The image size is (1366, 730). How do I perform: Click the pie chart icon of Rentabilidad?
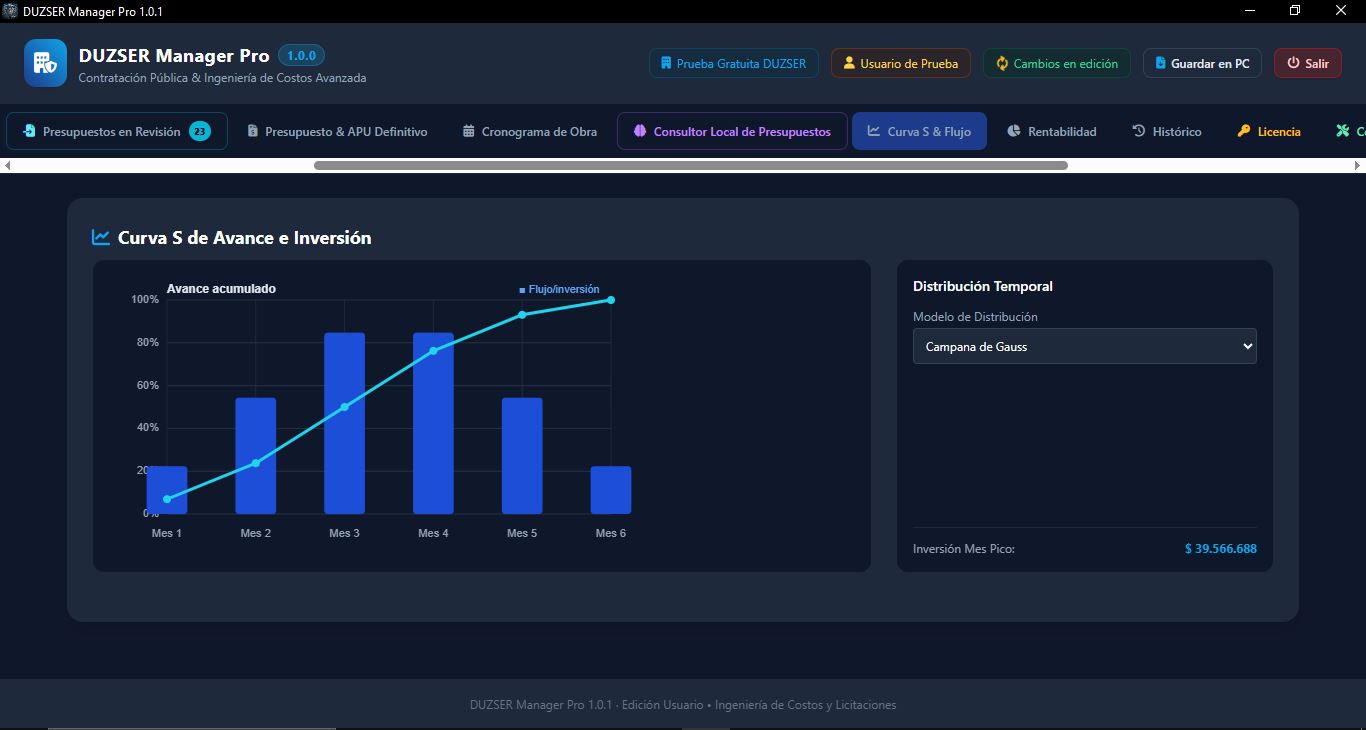[1014, 132]
